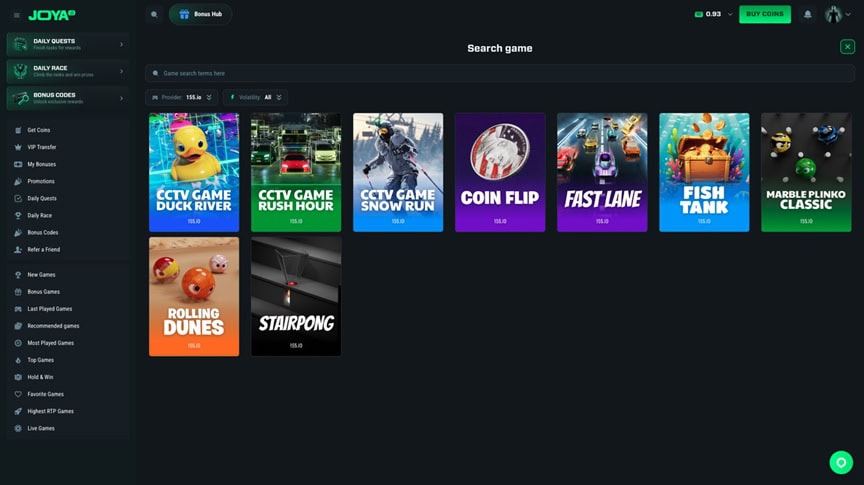The height and width of the screenshot is (485, 864).
Task: Click the Most Played Games icon
Action: [18, 343]
